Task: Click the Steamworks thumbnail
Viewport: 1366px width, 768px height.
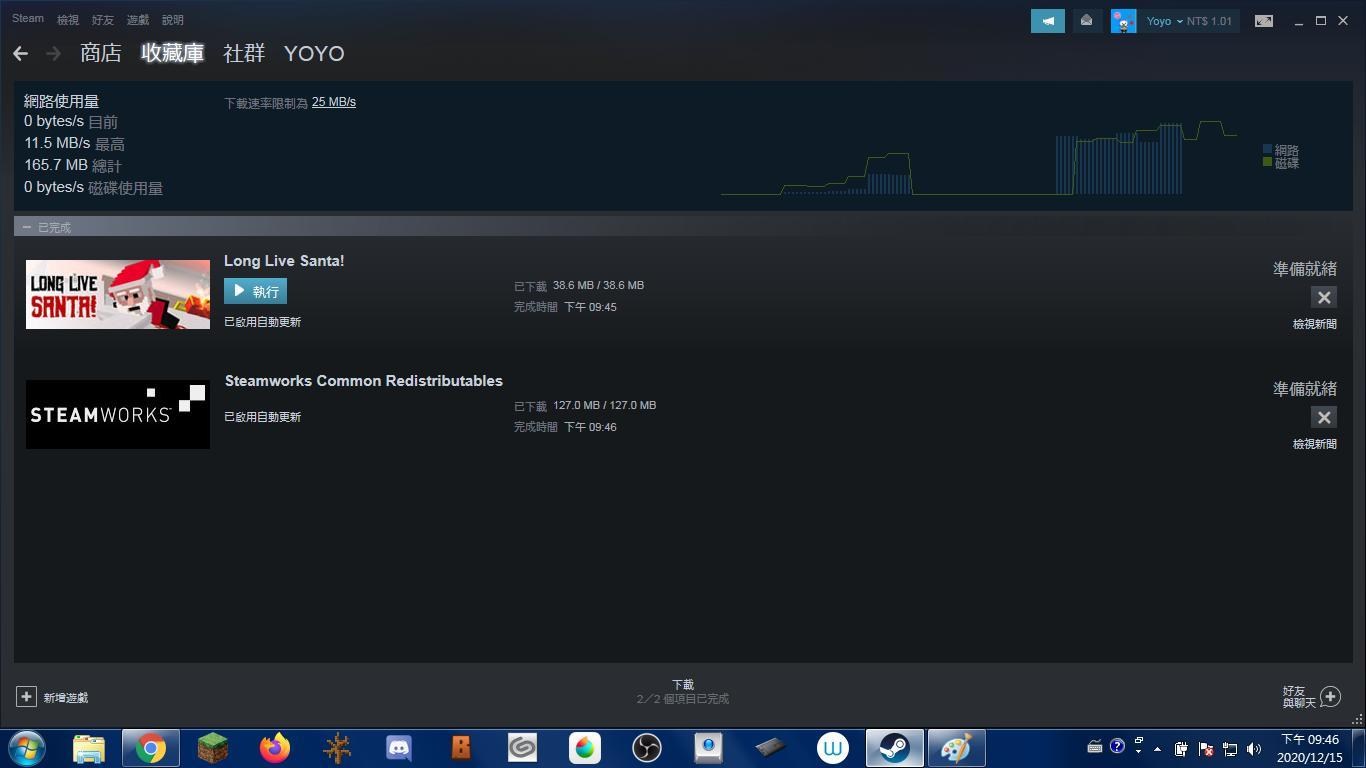Action: click(118, 414)
